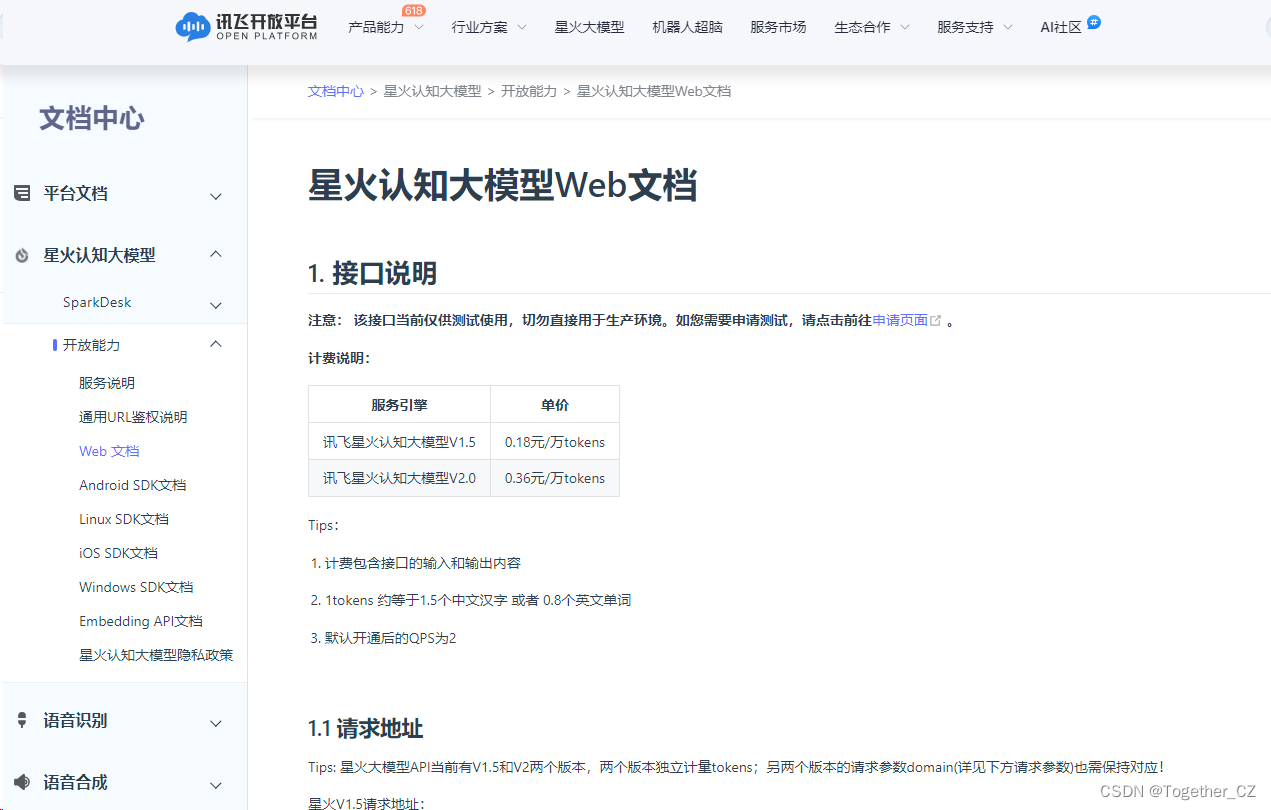This screenshot has height=810, width=1271.
Task: Open Android SDK文档 in the sidebar
Action: tap(133, 485)
